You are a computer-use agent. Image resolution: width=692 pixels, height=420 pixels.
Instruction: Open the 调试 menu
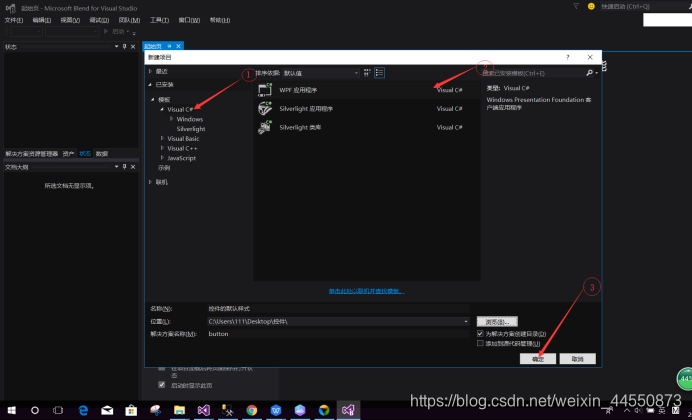click(99, 20)
